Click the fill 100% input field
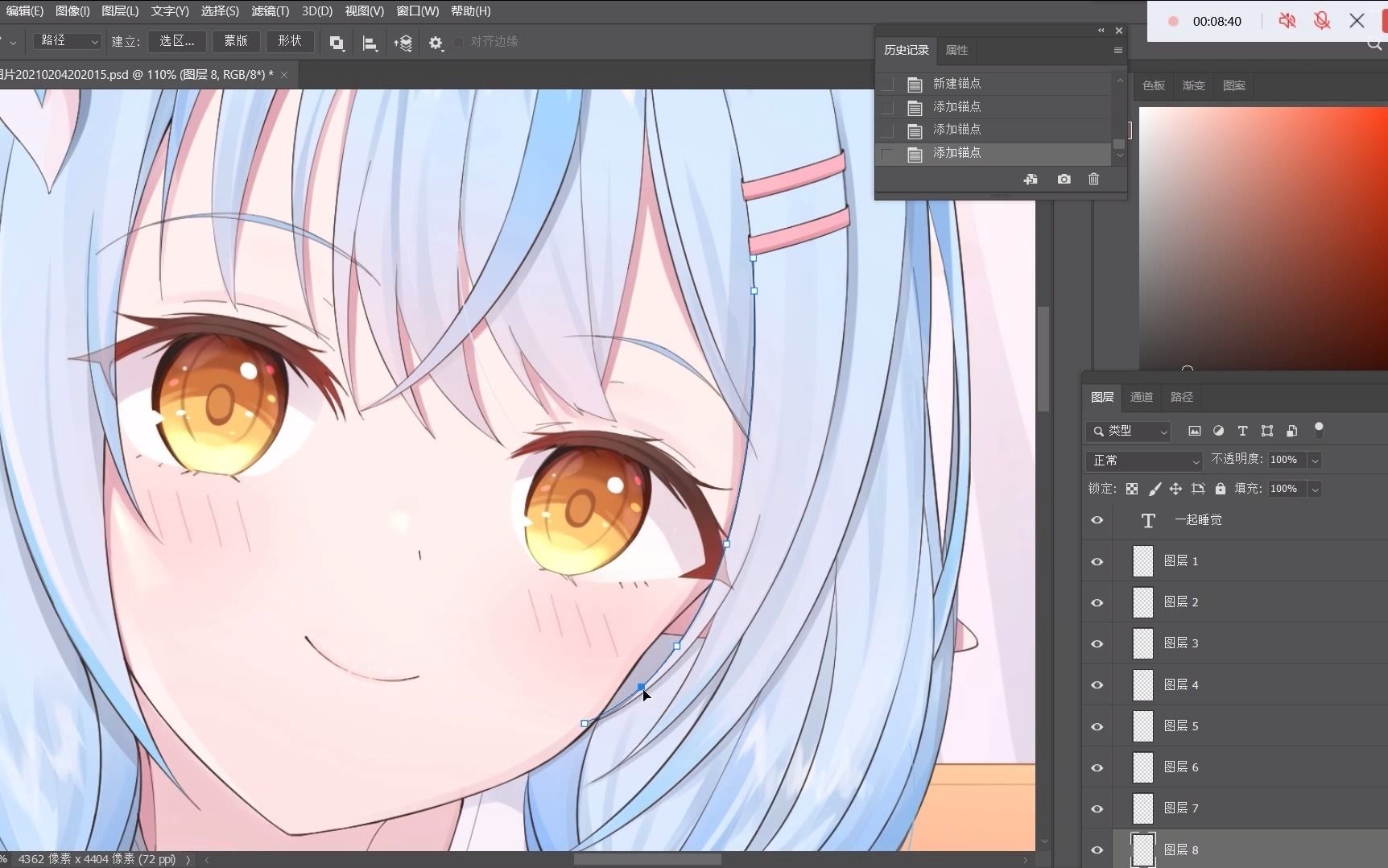 point(1287,489)
